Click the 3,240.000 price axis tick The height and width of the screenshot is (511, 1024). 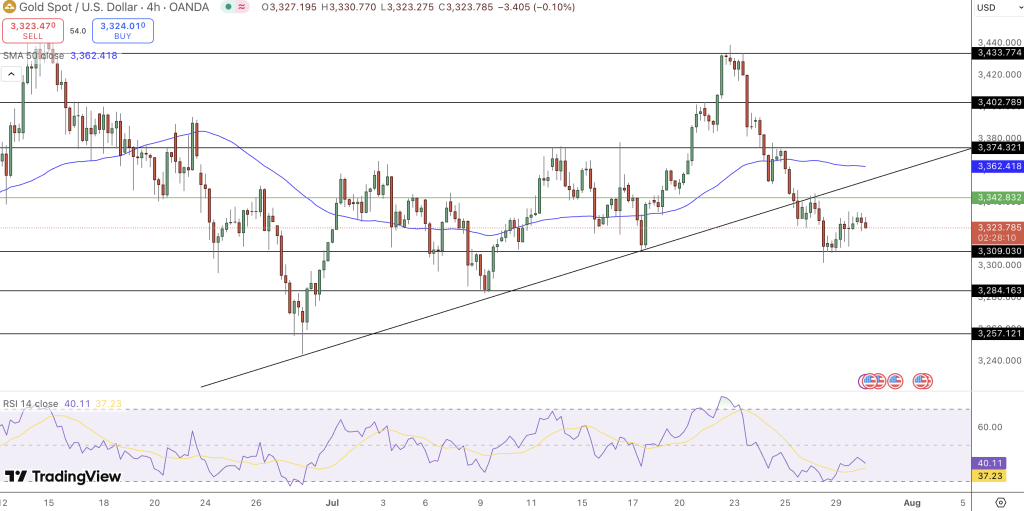coord(999,360)
